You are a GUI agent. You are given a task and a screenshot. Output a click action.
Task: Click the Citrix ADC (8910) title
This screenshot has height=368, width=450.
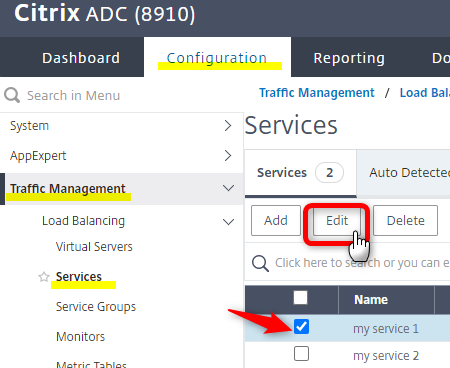click(x=104, y=14)
